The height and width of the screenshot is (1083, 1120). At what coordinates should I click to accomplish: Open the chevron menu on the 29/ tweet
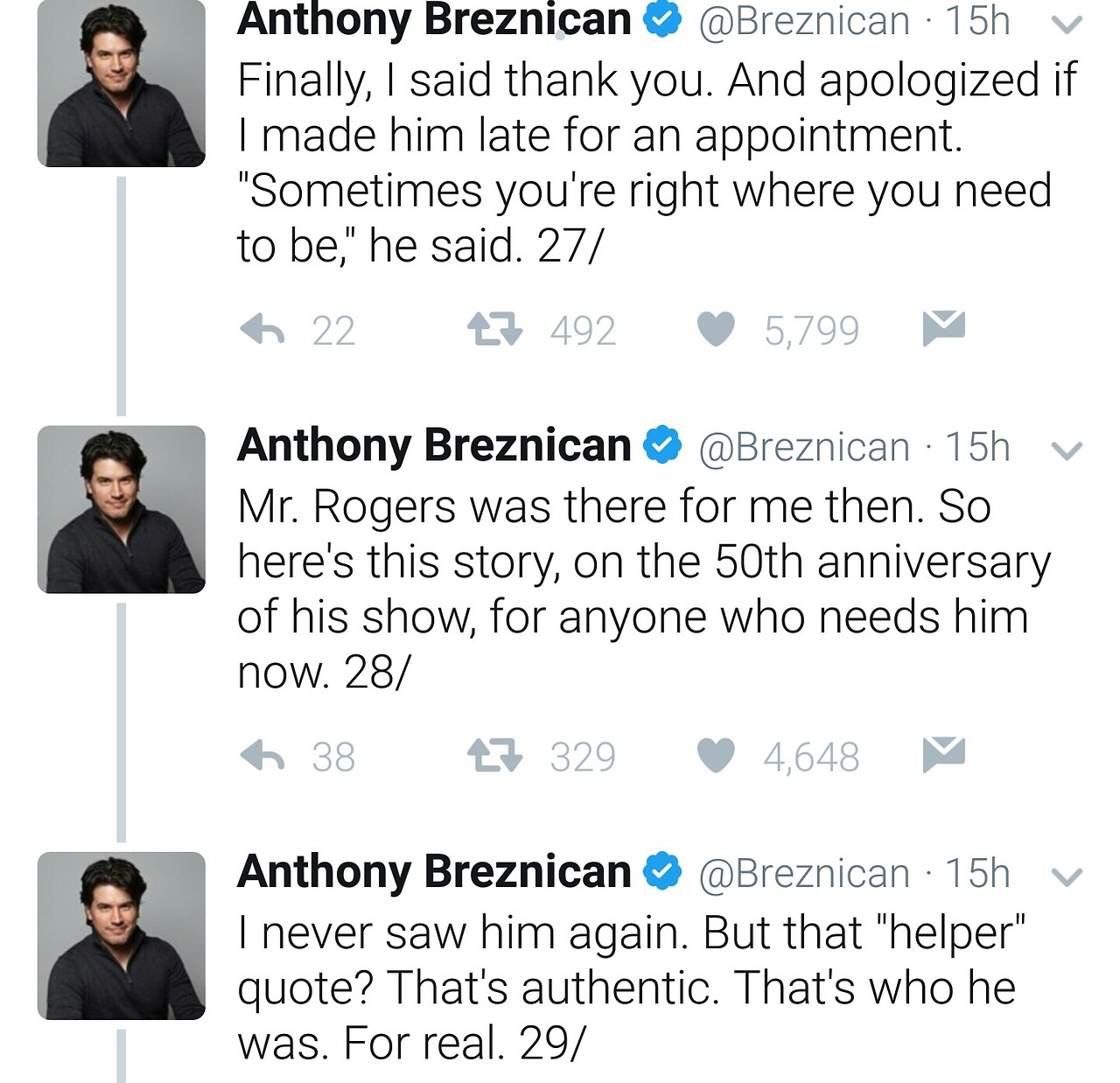pyautogui.click(x=1066, y=877)
